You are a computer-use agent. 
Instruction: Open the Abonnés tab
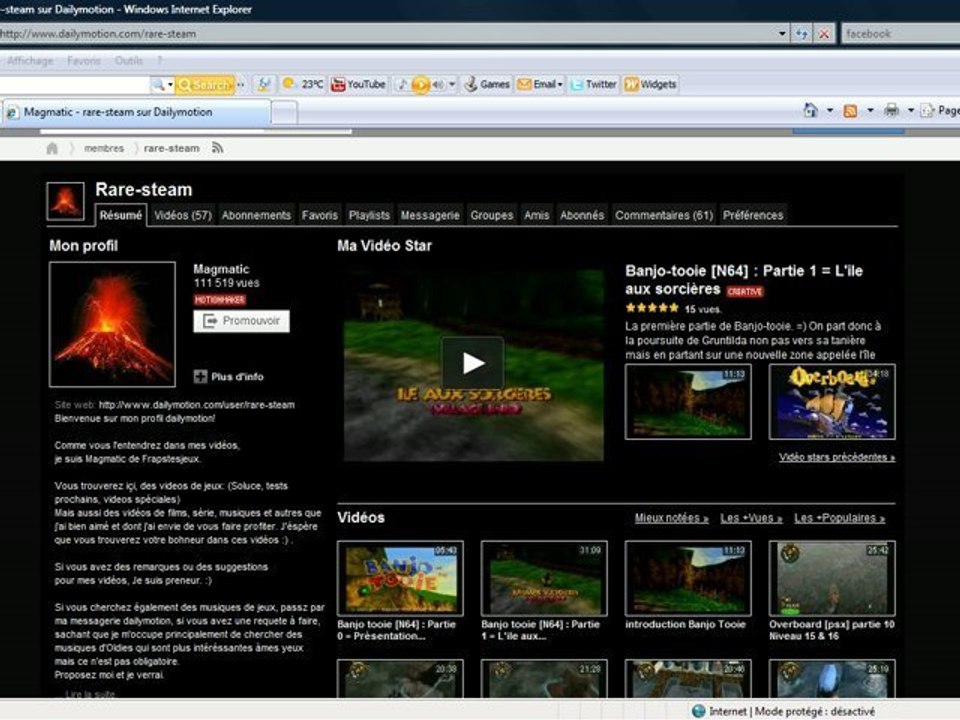[x=582, y=215]
